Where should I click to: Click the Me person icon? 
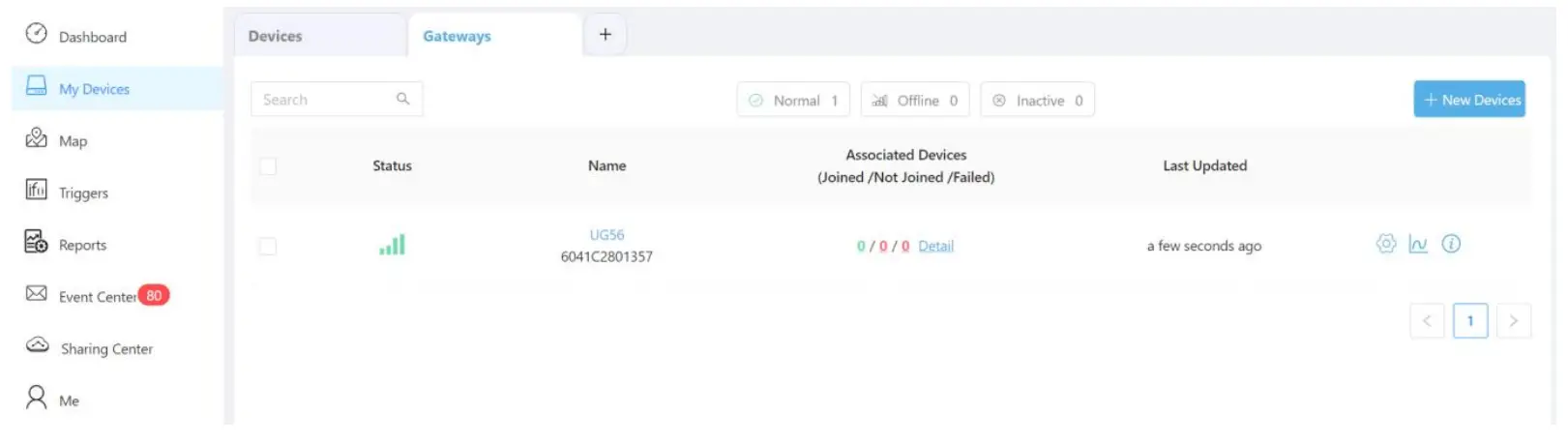click(x=36, y=398)
